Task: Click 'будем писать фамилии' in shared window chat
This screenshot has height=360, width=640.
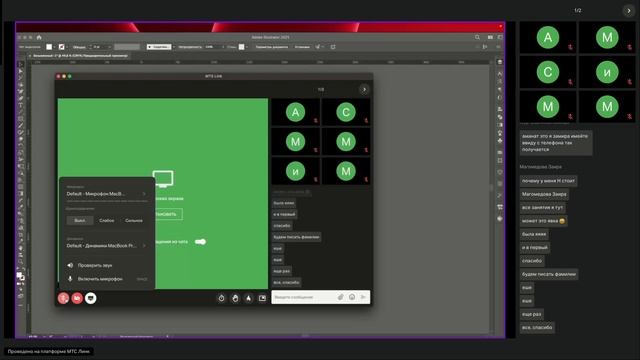Action: tap(296, 237)
